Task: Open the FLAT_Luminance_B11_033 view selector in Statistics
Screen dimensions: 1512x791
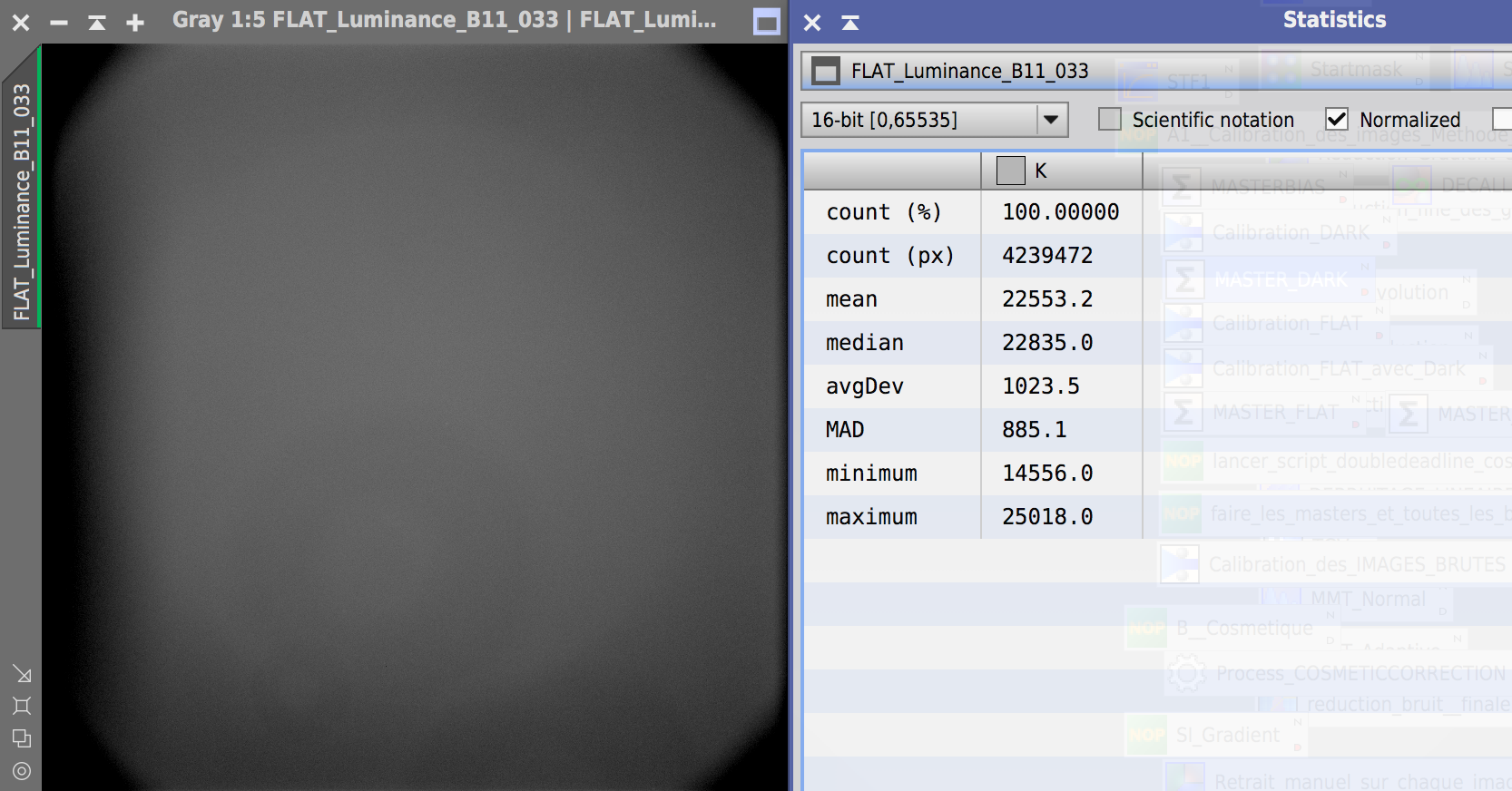Action: click(x=1156, y=71)
